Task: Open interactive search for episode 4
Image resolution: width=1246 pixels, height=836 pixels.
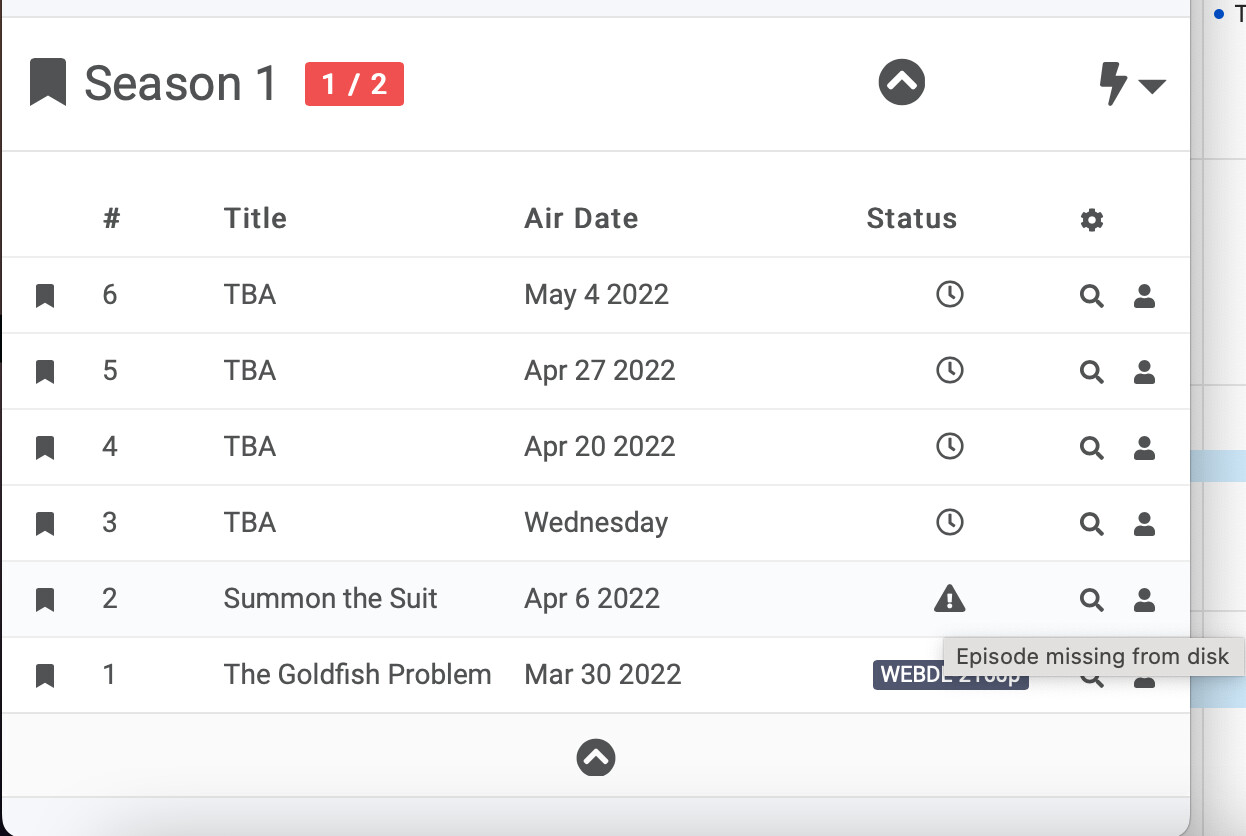Action: [1145, 448]
